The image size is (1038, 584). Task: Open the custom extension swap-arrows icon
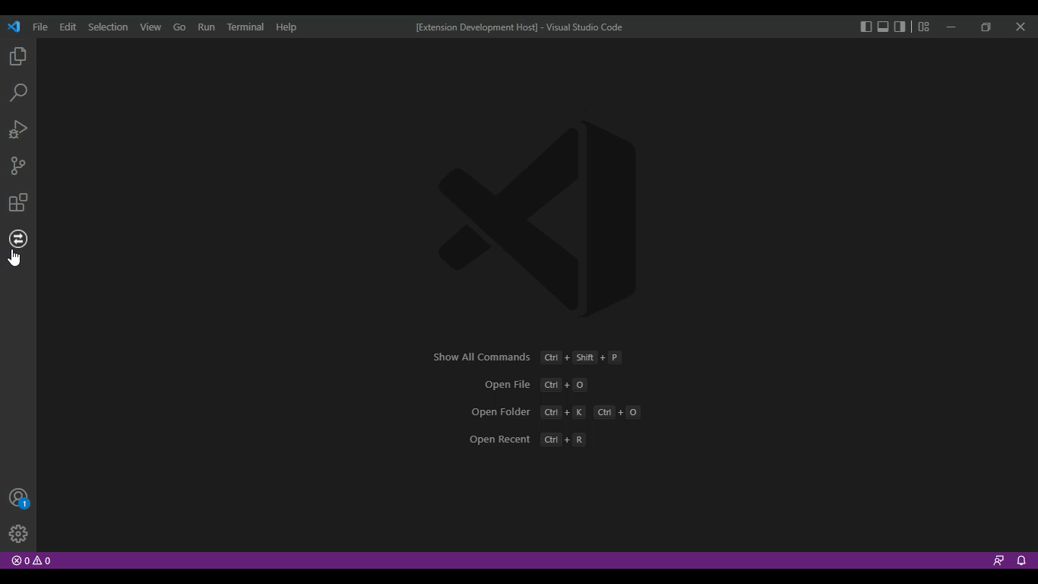coord(18,238)
